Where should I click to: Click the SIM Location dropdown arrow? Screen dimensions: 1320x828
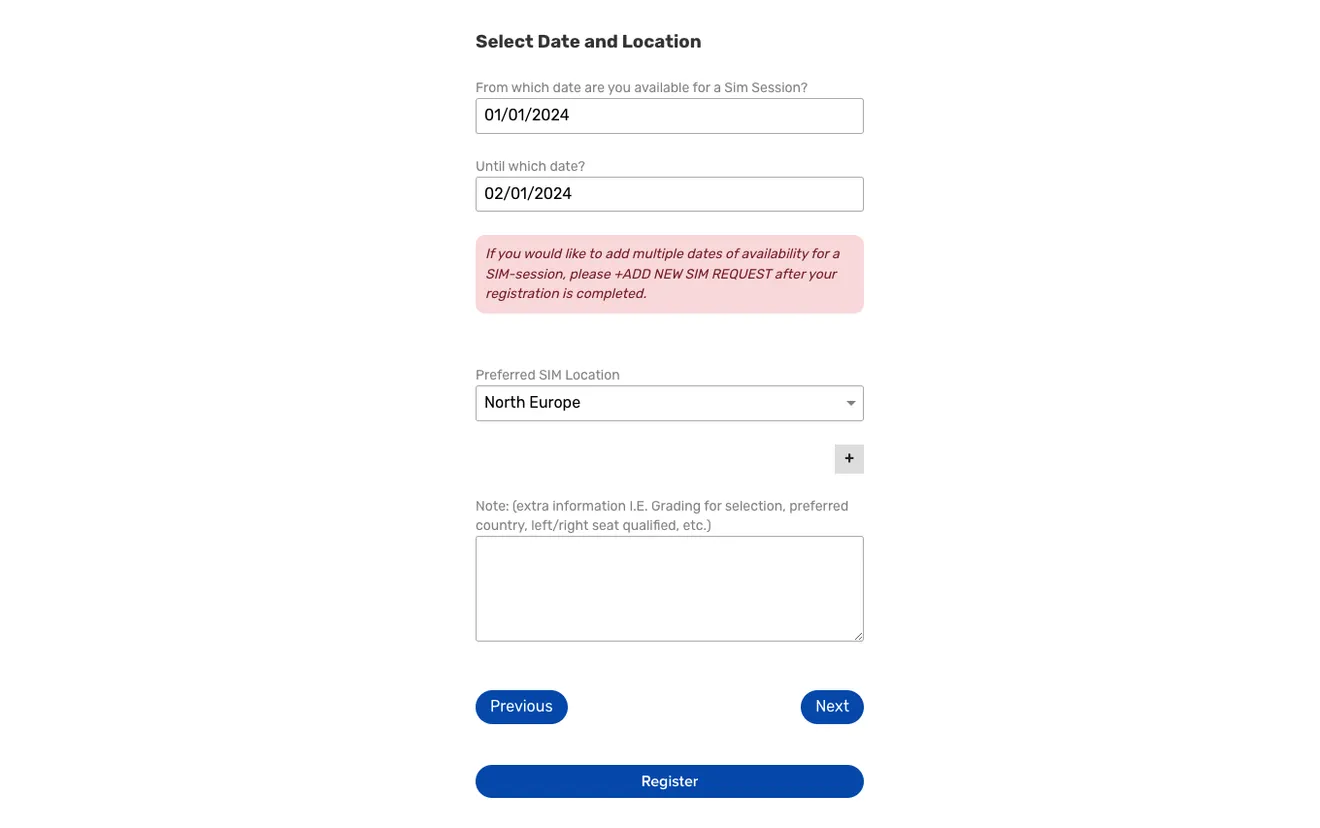[x=851, y=403]
